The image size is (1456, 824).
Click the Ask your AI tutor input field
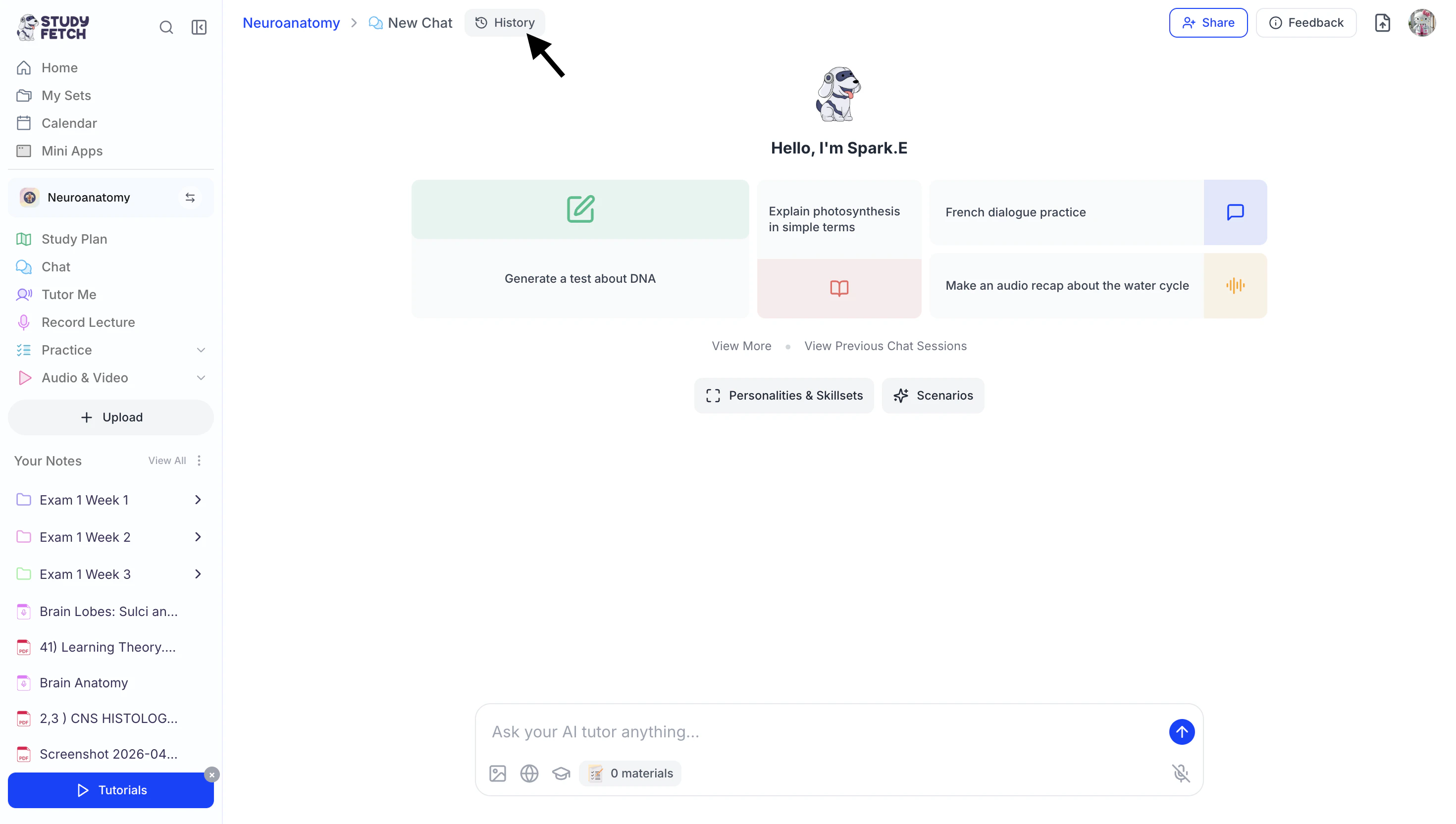click(821, 732)
